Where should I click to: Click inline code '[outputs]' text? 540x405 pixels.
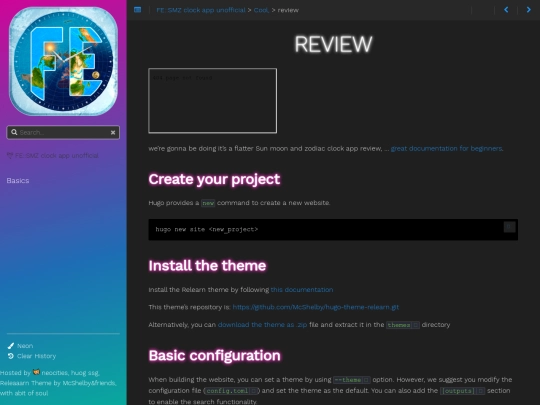click(x=458, y=391)
